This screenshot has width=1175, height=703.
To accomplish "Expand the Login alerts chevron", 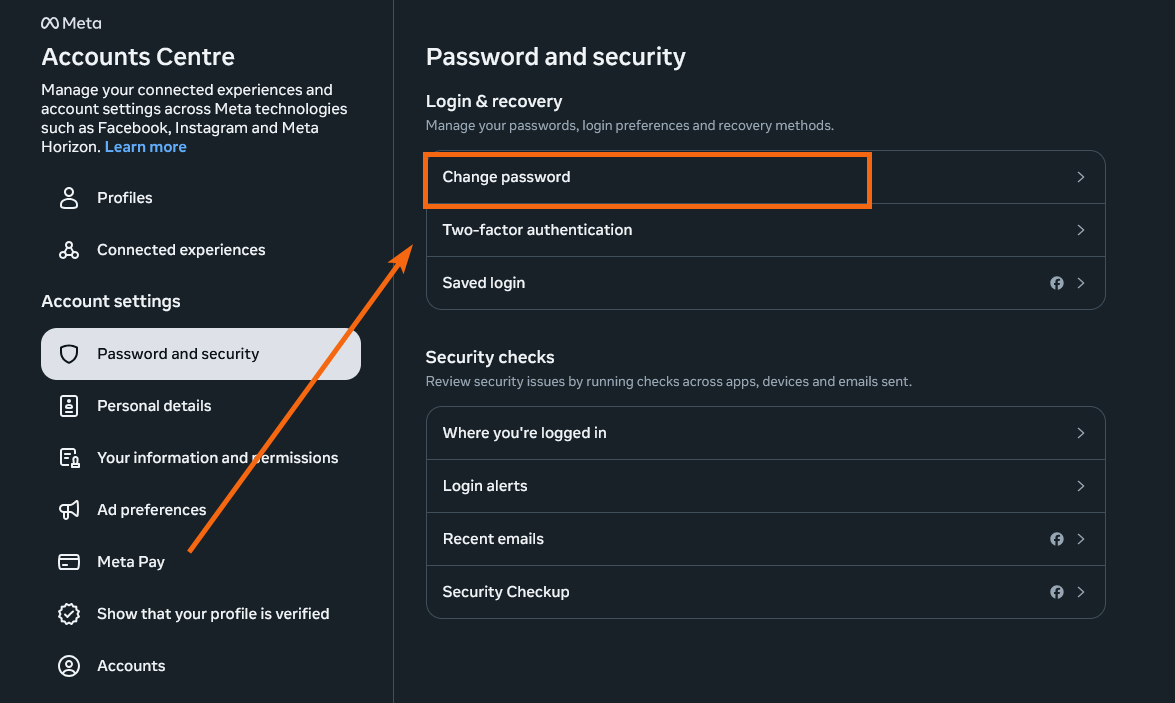I will (x=1081, y=486).
